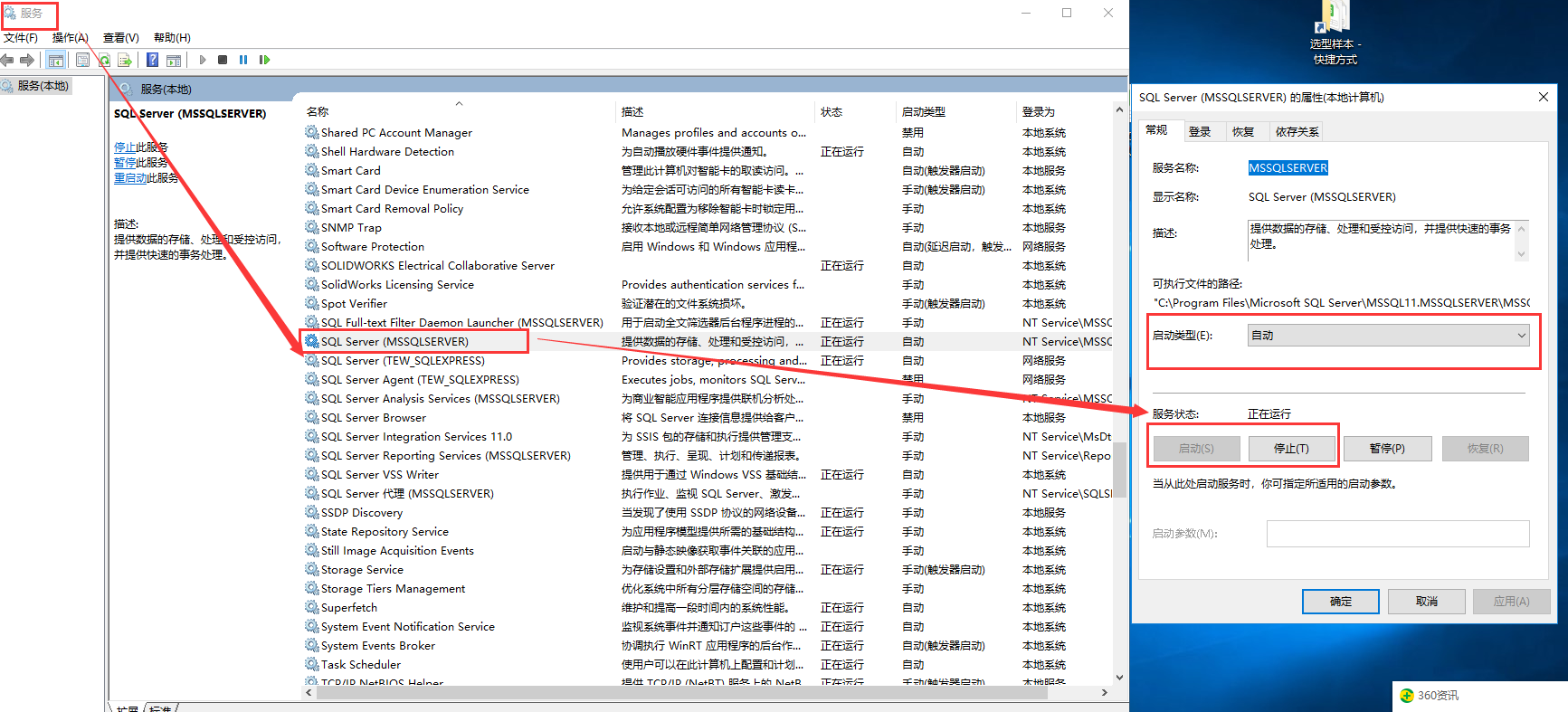Select the SQL Server Reporting Services (MSSQLSERVER) row
Image resolution: width=1568 pixels, height=712 pixels.
tap(708, 455)
